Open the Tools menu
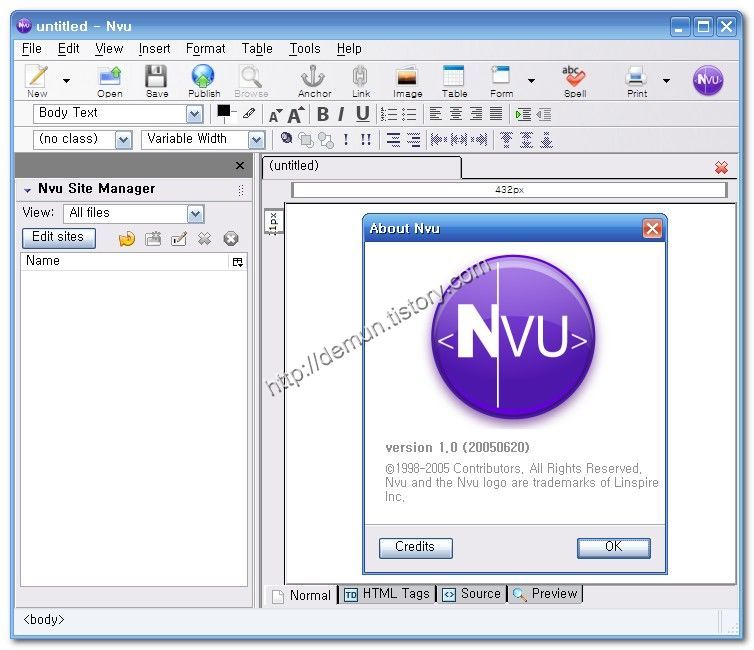The width and height of the screenshot is (754, 650). pos(305,49)
